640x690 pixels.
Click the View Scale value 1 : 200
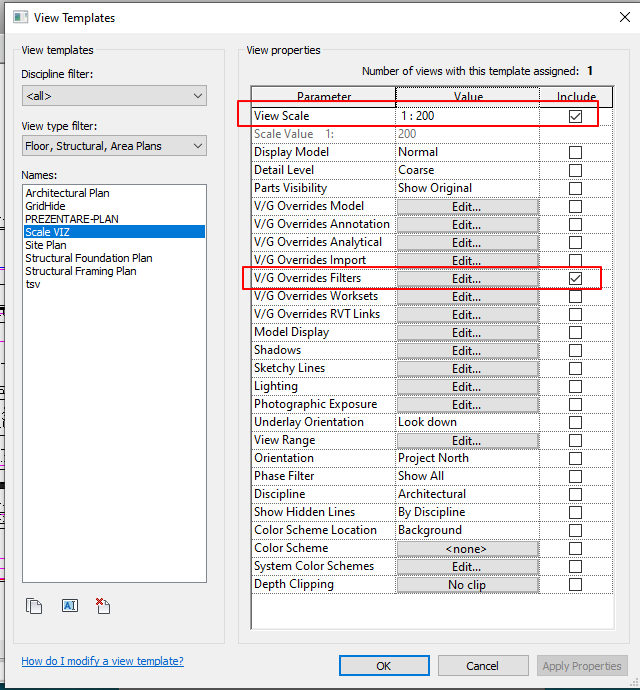tap(467, 116)
